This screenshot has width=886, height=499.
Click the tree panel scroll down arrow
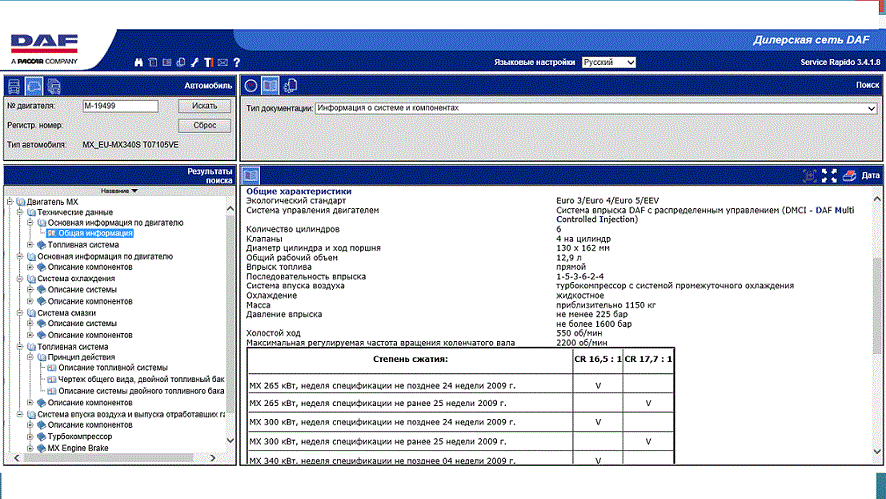(x=230, y=441)
